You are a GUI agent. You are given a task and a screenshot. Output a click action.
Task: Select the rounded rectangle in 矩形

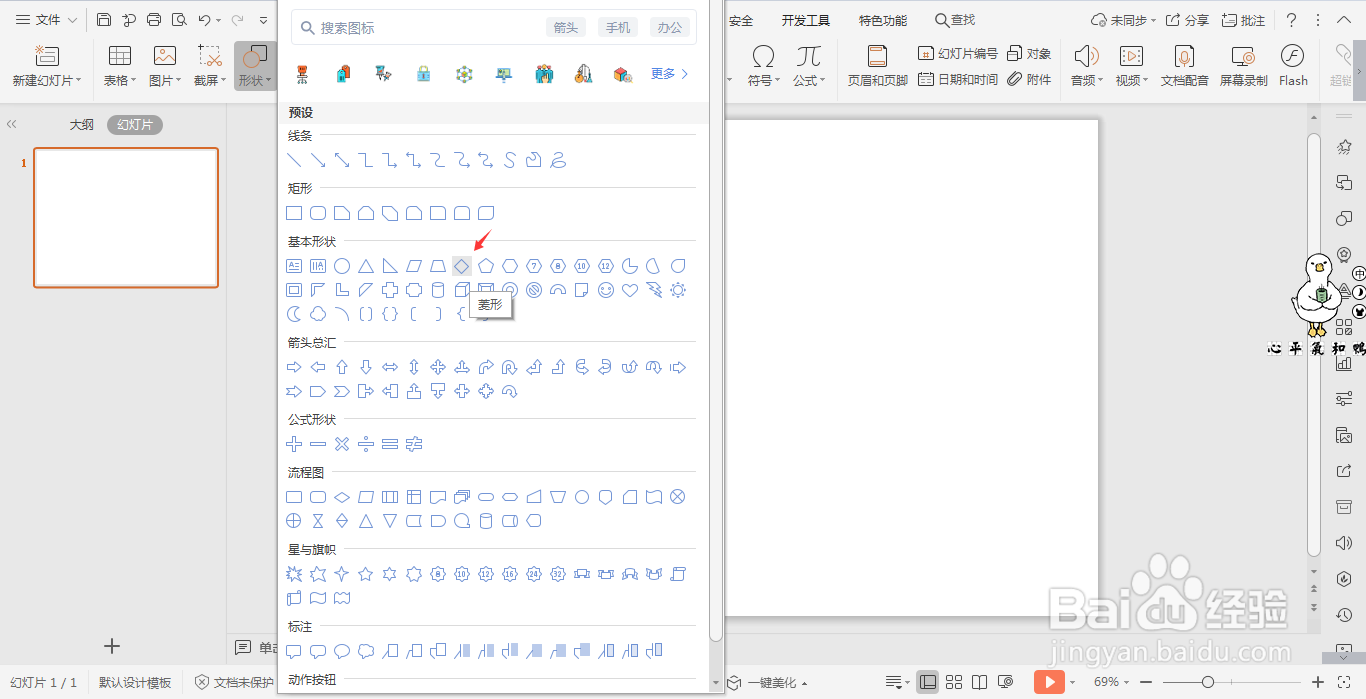(318, 213)
